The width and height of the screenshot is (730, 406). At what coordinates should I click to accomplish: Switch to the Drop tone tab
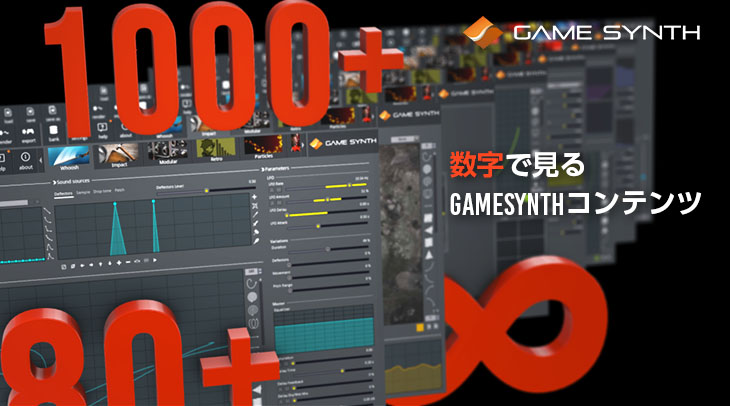point(102,191)
